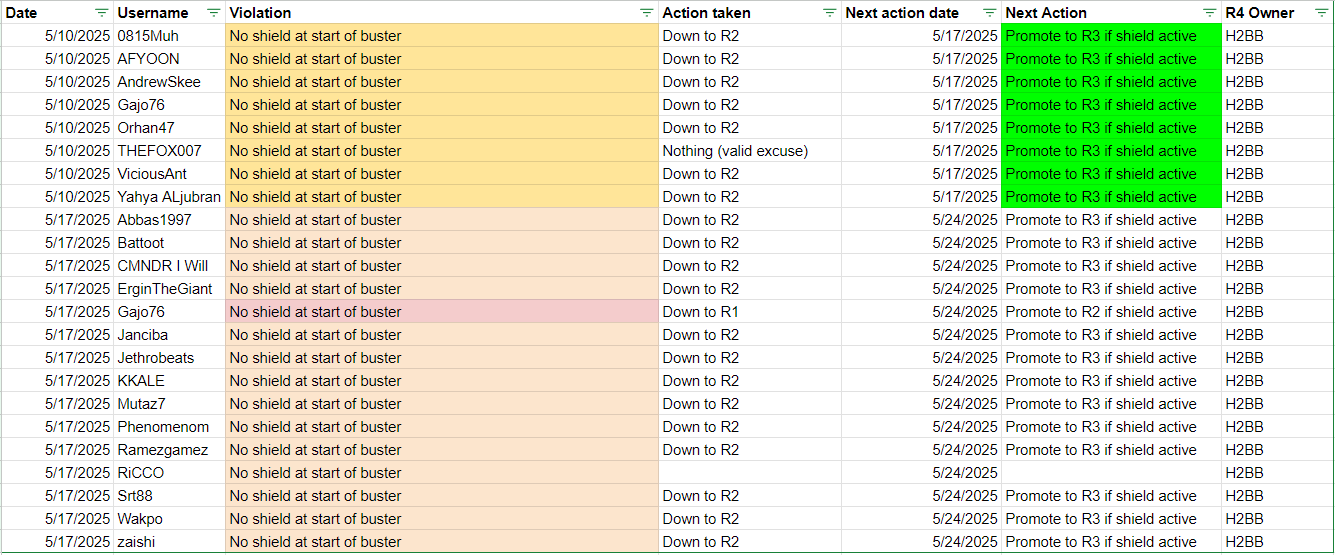Click the Yahya ALjubran username cell

(x=169, y=197)
